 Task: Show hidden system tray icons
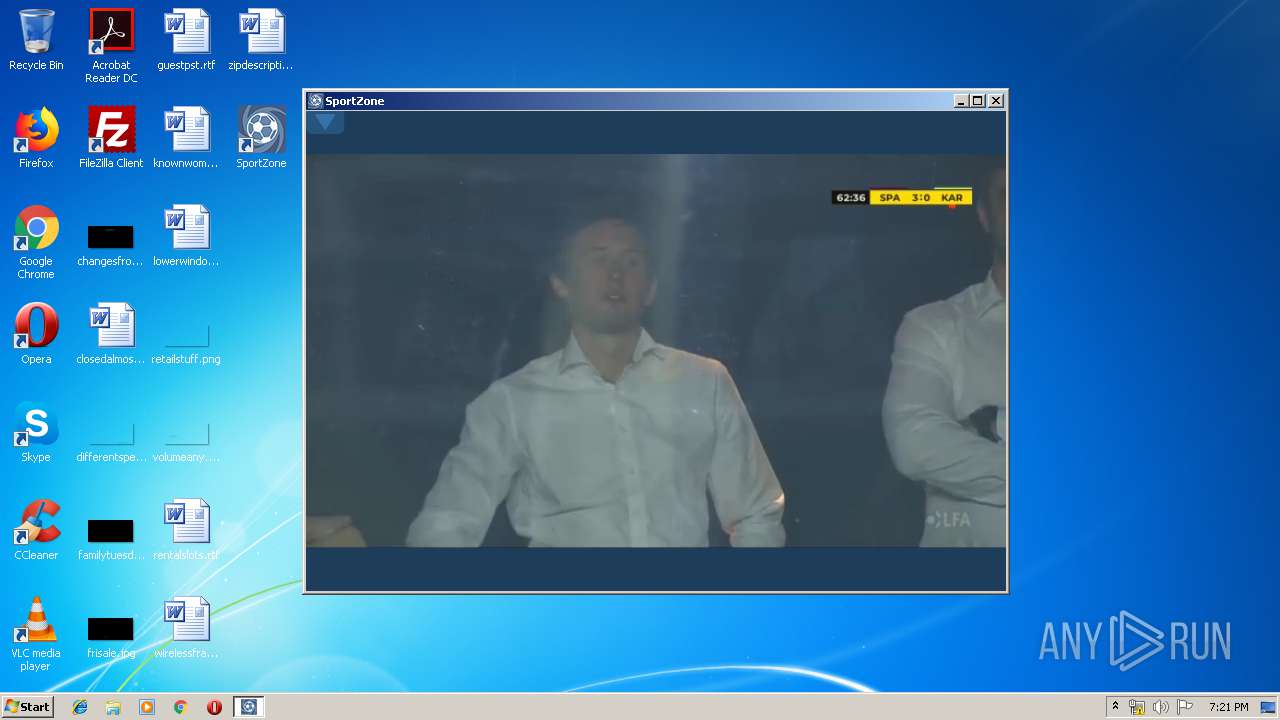tap(1115, 707)
